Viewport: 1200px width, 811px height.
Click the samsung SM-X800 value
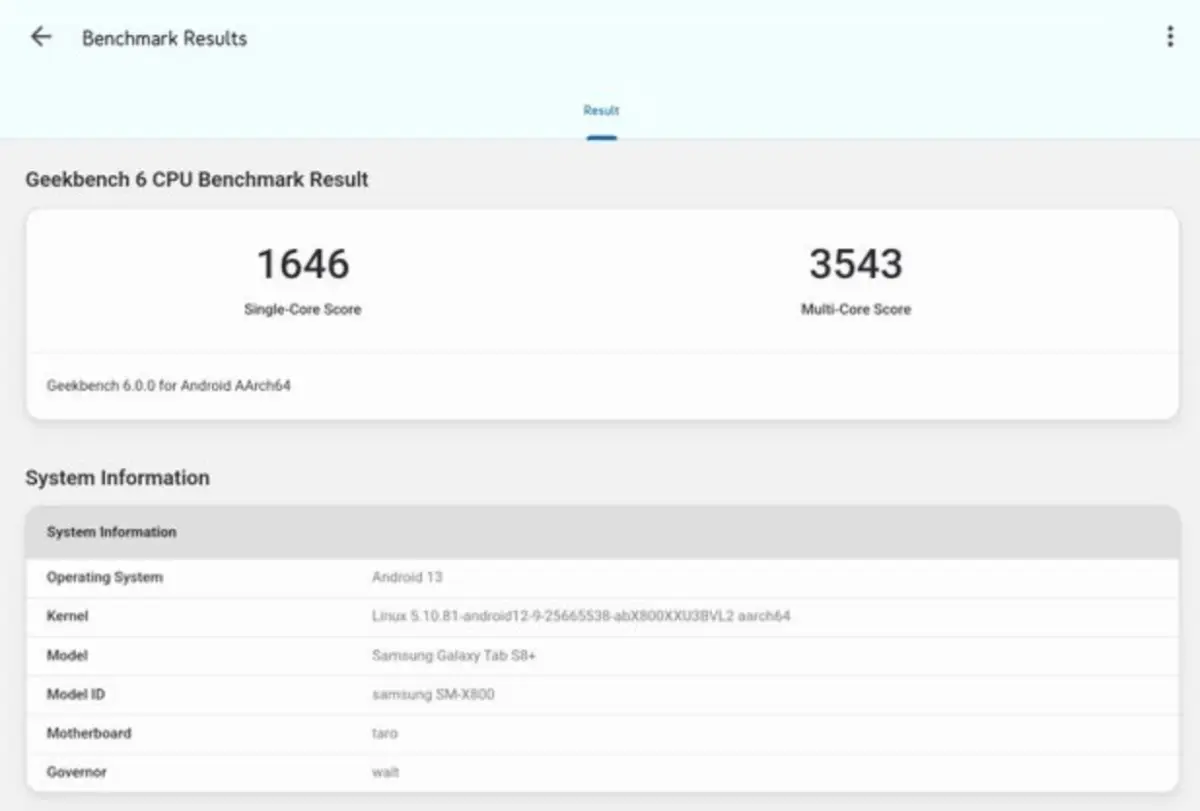click(433, 694)
